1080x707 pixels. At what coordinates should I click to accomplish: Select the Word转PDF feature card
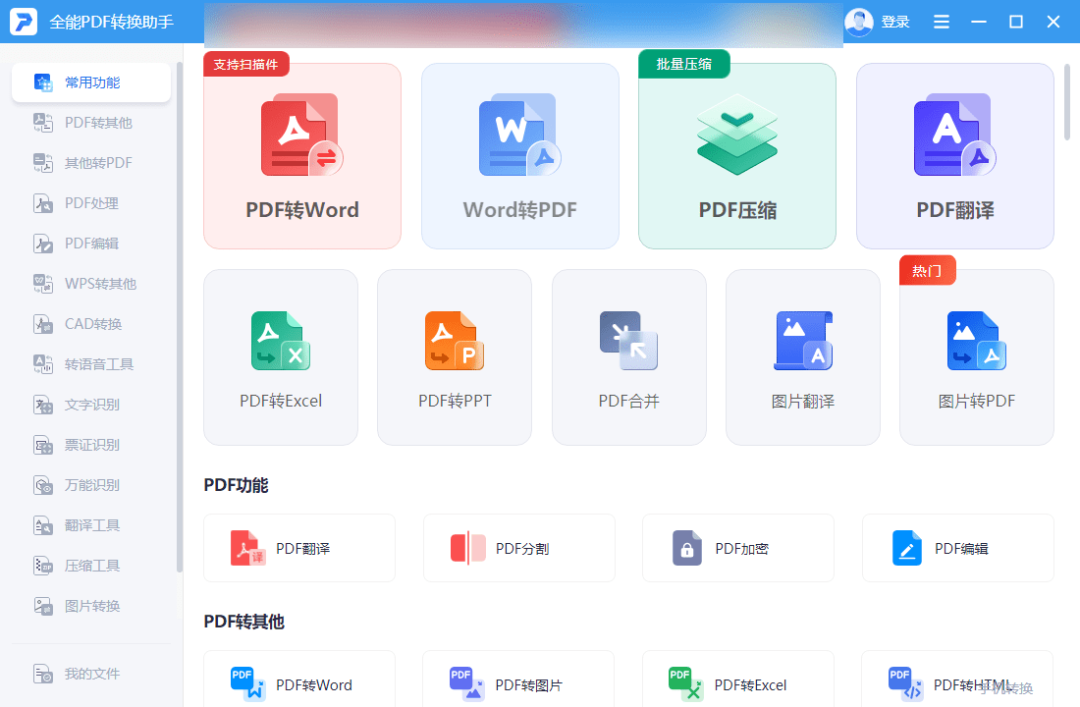click(x=519, y=155)
